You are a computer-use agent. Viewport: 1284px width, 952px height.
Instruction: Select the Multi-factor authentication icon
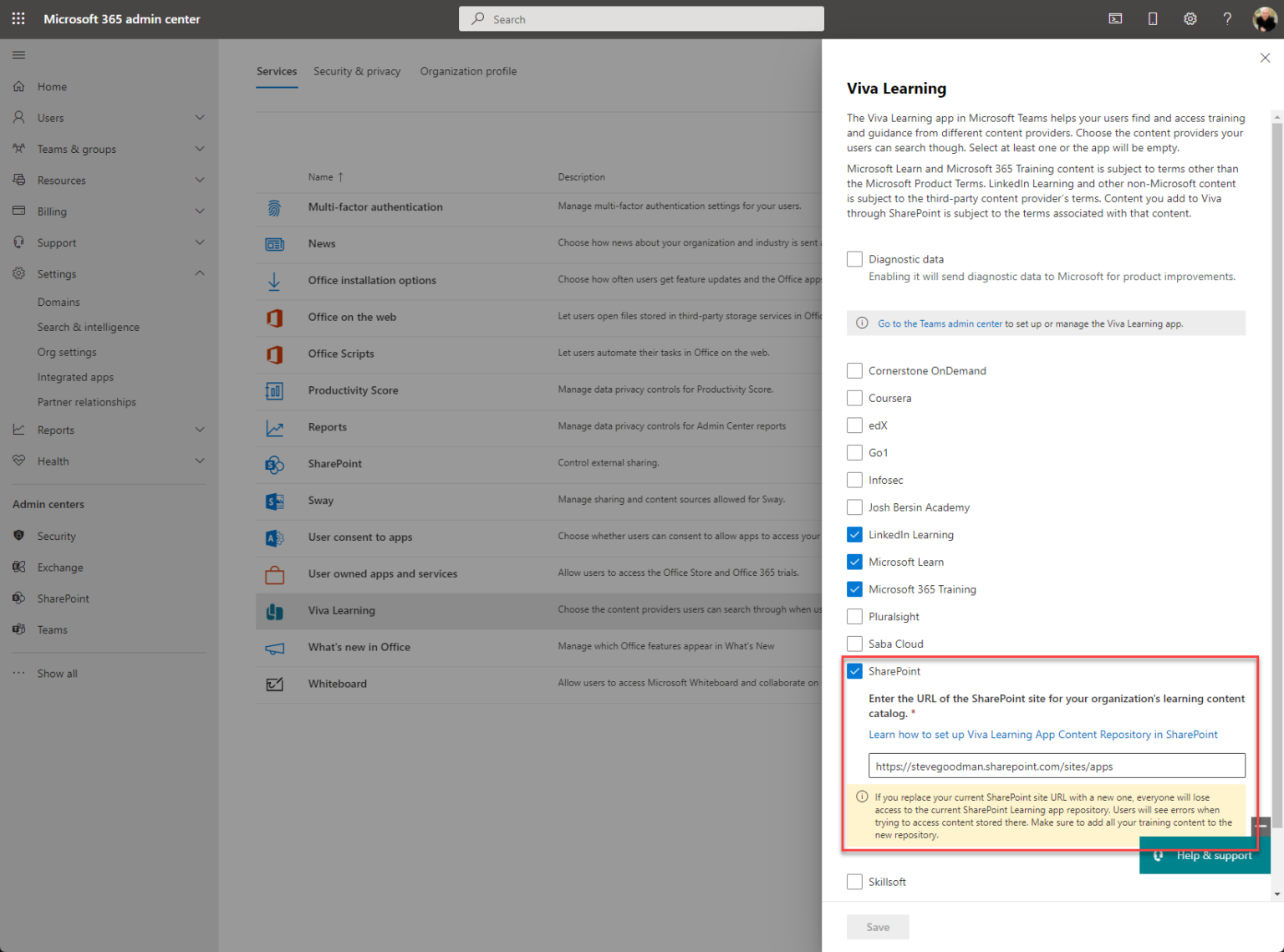(275, 208)
